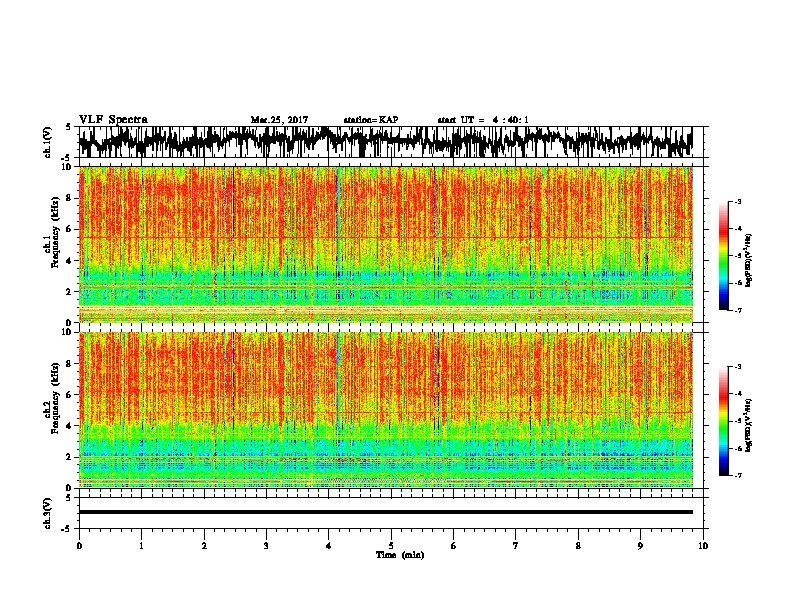The image size is (792, 612).
Task: Click the "VLF Spectra" plot title
Action: pyautogui.click(x=113, y=120)
